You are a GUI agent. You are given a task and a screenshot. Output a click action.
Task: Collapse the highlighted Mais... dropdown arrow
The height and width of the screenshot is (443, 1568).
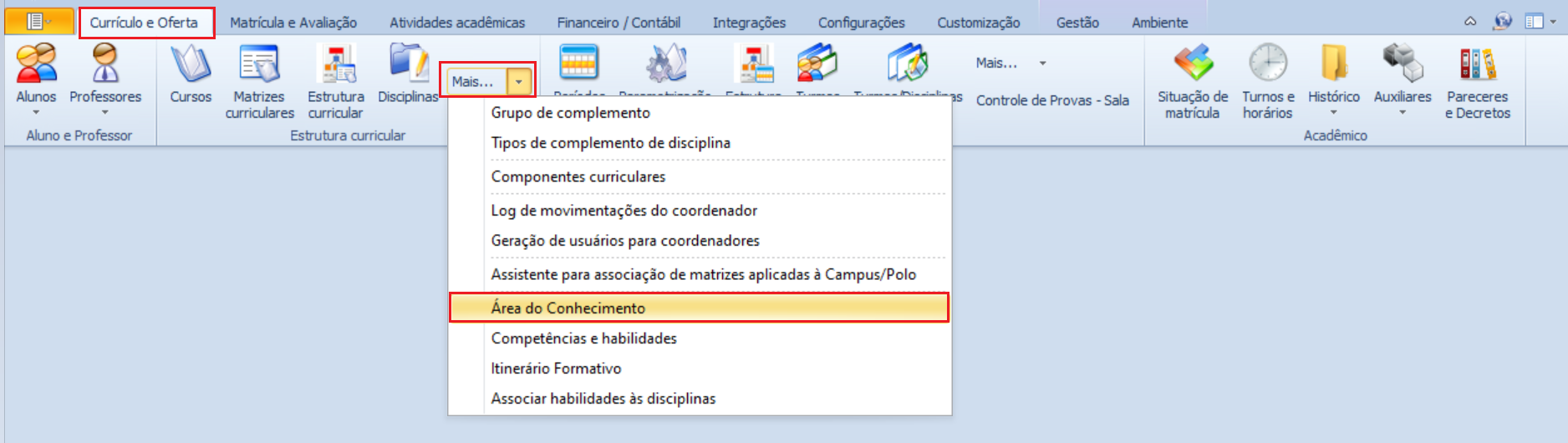click(519, 81)
